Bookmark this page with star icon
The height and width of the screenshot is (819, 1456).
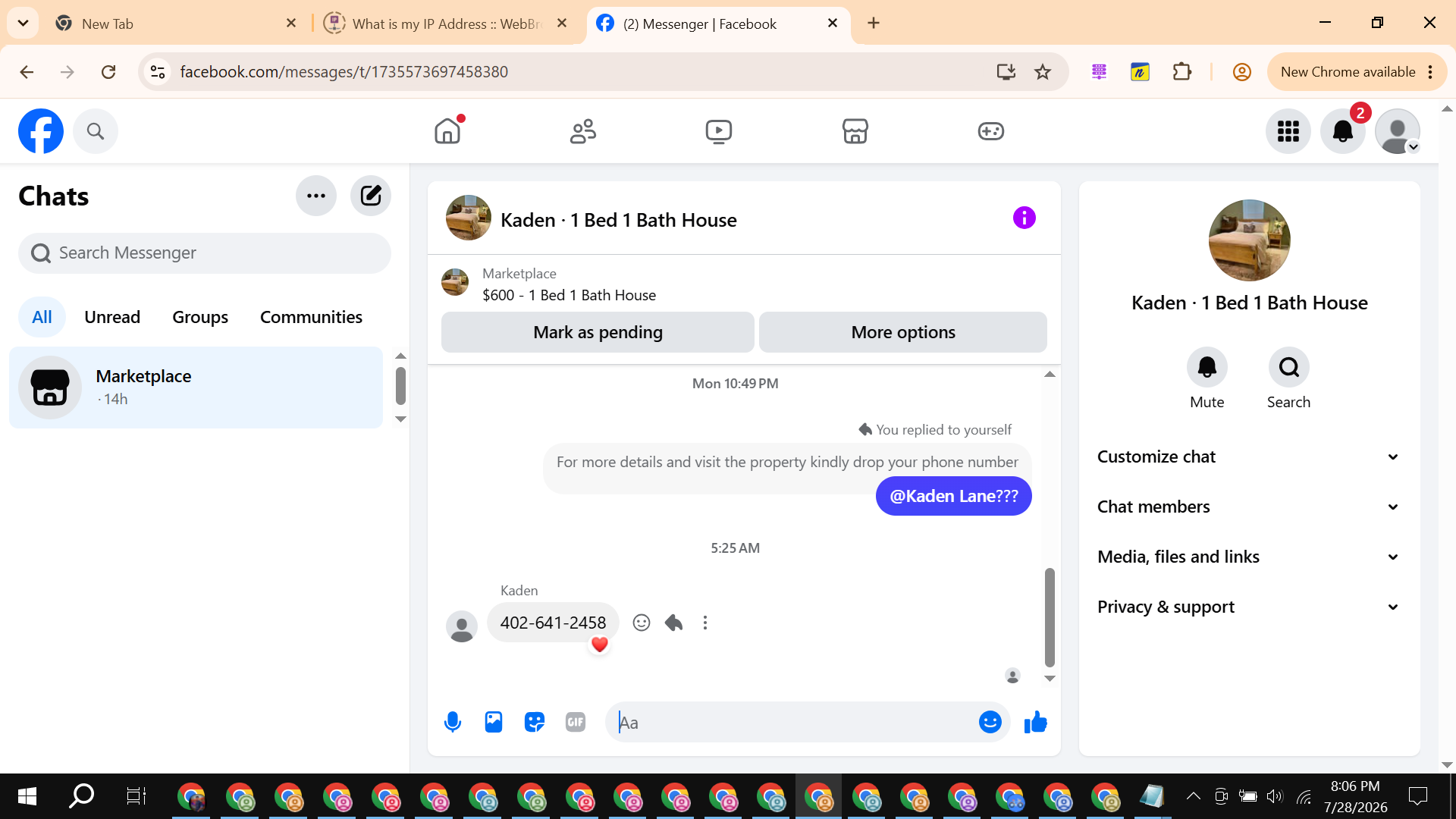click(x=1043, y=72)
